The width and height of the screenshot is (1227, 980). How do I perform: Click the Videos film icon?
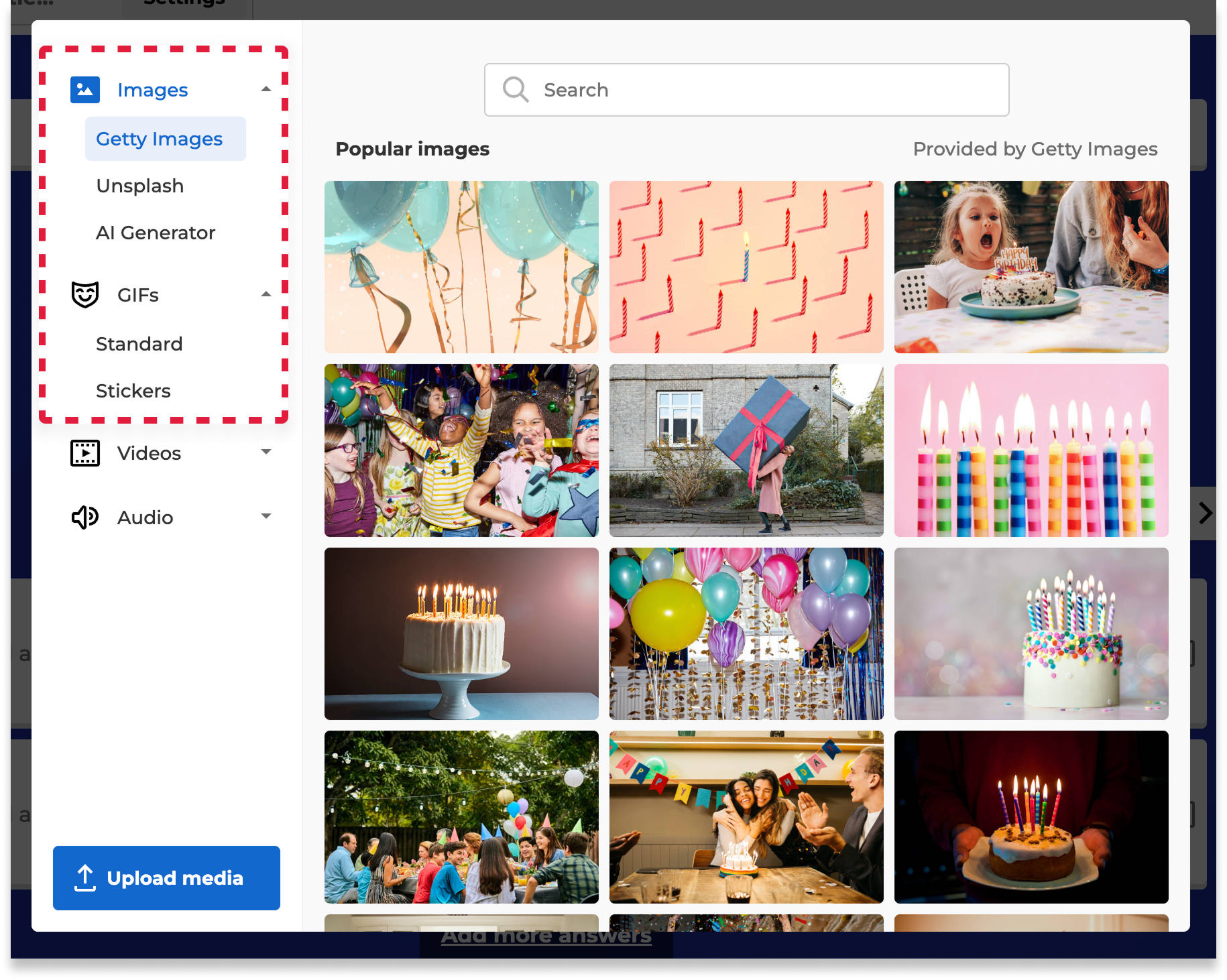tap(85, 453)
